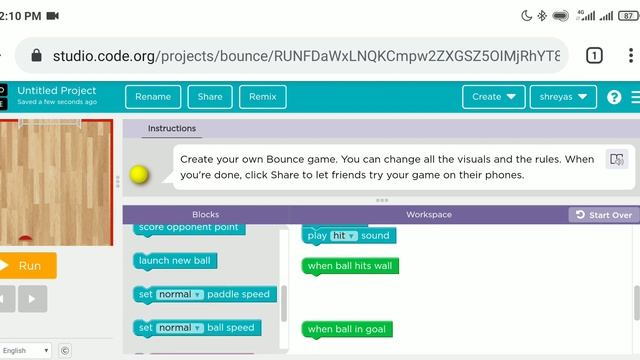Click the Run button
This screenshot has height=360, width=640.
pos(27,266)
